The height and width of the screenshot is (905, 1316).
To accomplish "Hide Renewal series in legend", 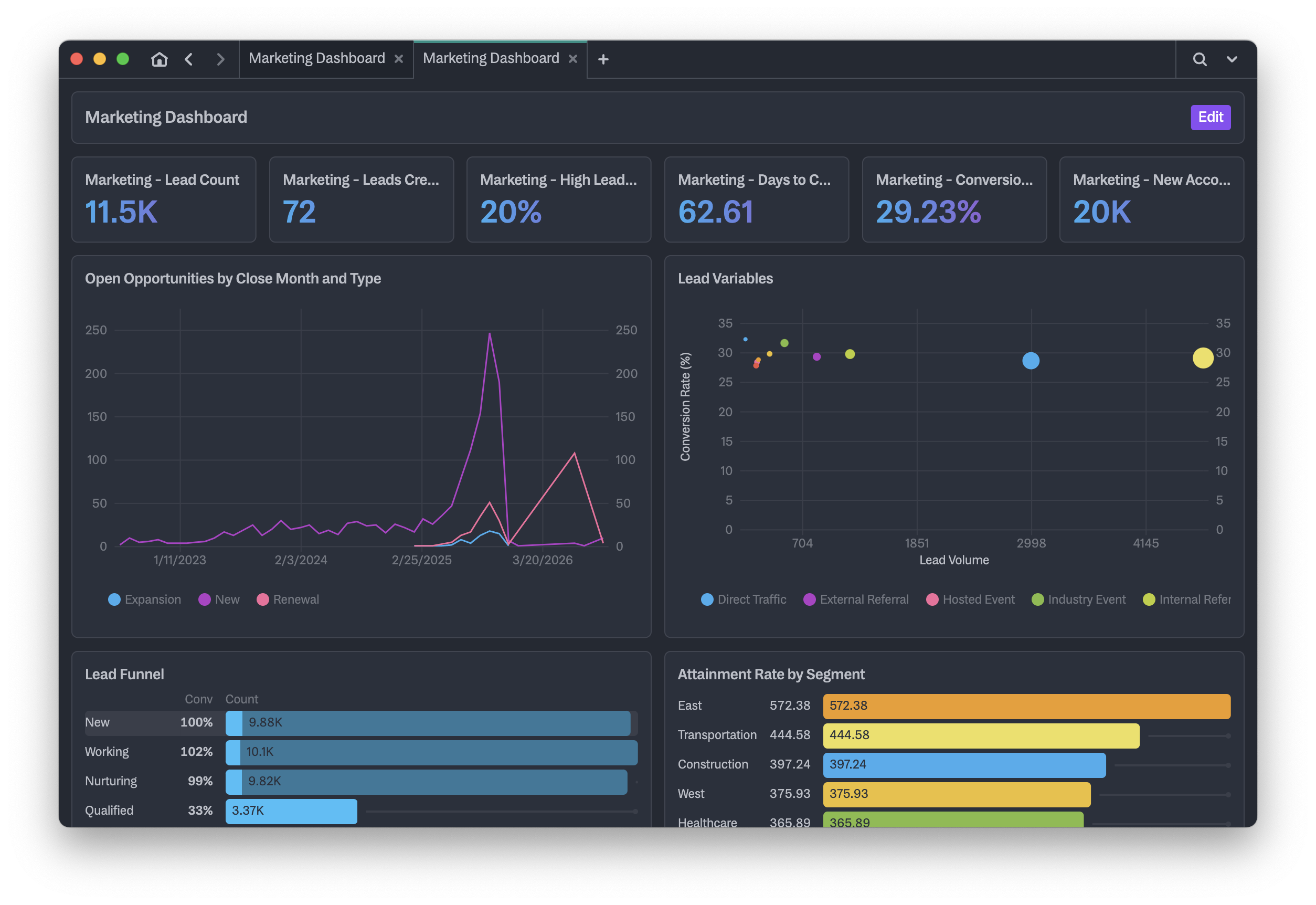I will pyautogui.click(x=288, y=599).
